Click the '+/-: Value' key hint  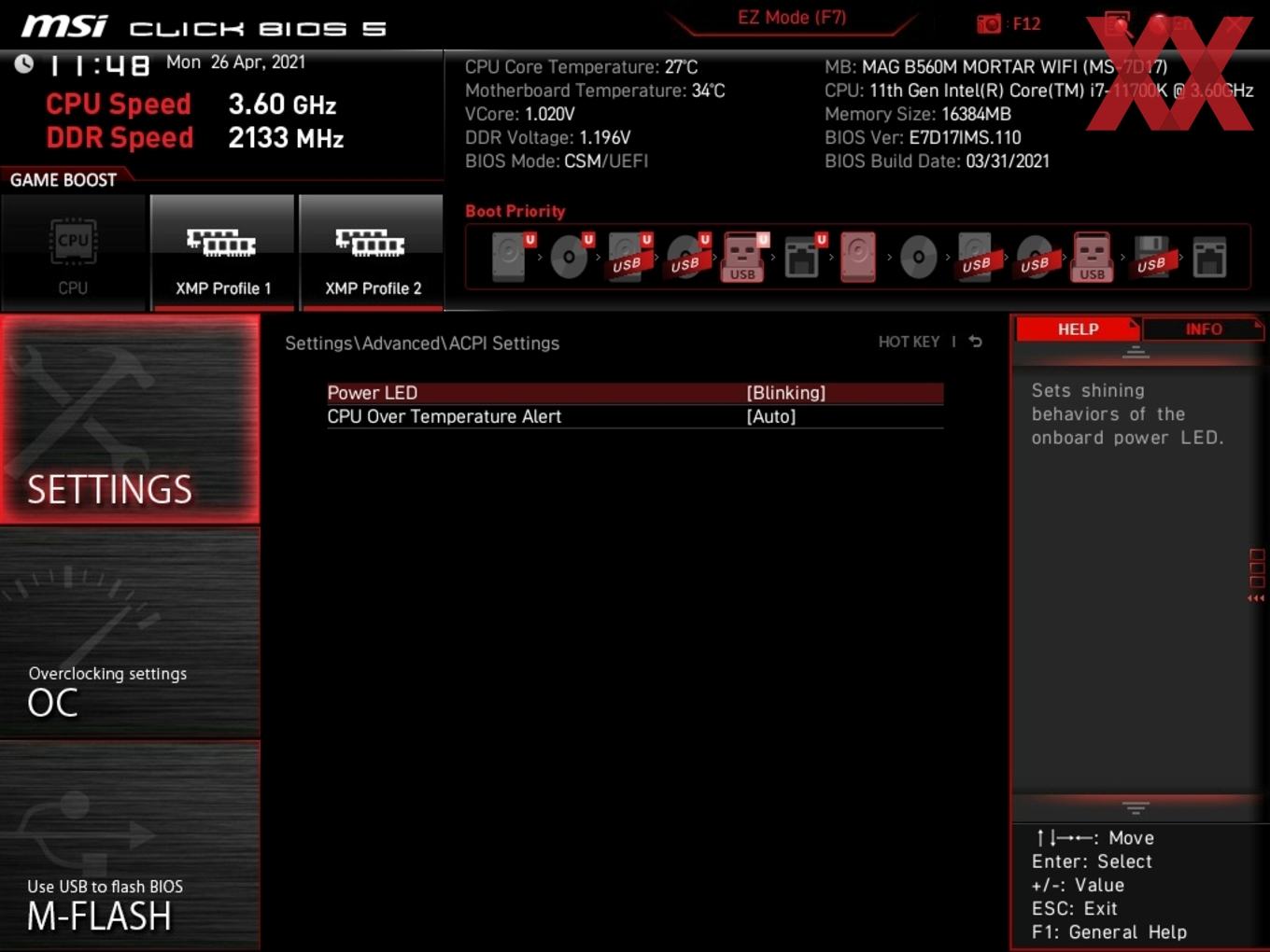click(1078, 885)
